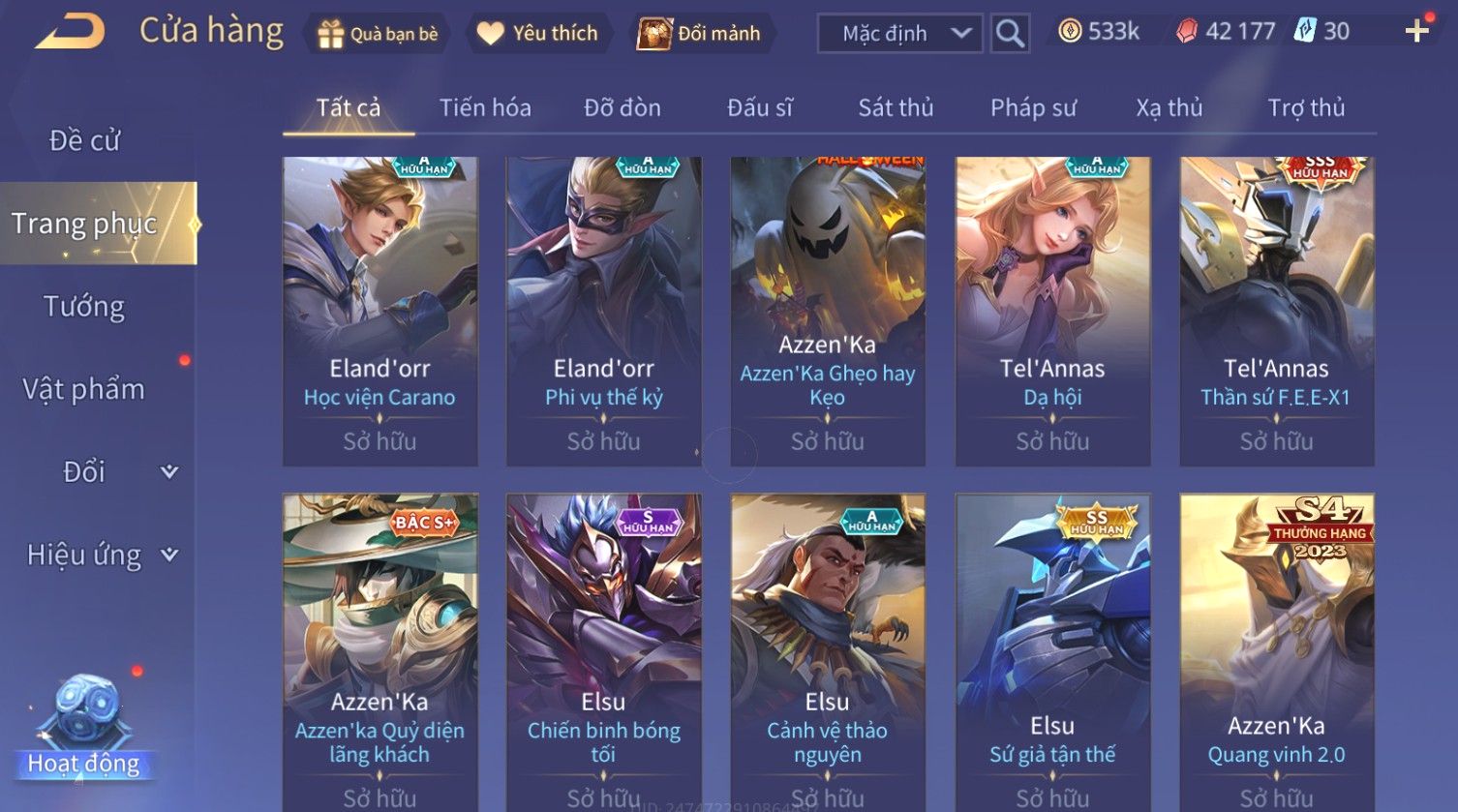The height and width of the screenshot is (812, 1458).
Task: Open Vật phẩm in the sidebar
Action: [x=84, y=389]
